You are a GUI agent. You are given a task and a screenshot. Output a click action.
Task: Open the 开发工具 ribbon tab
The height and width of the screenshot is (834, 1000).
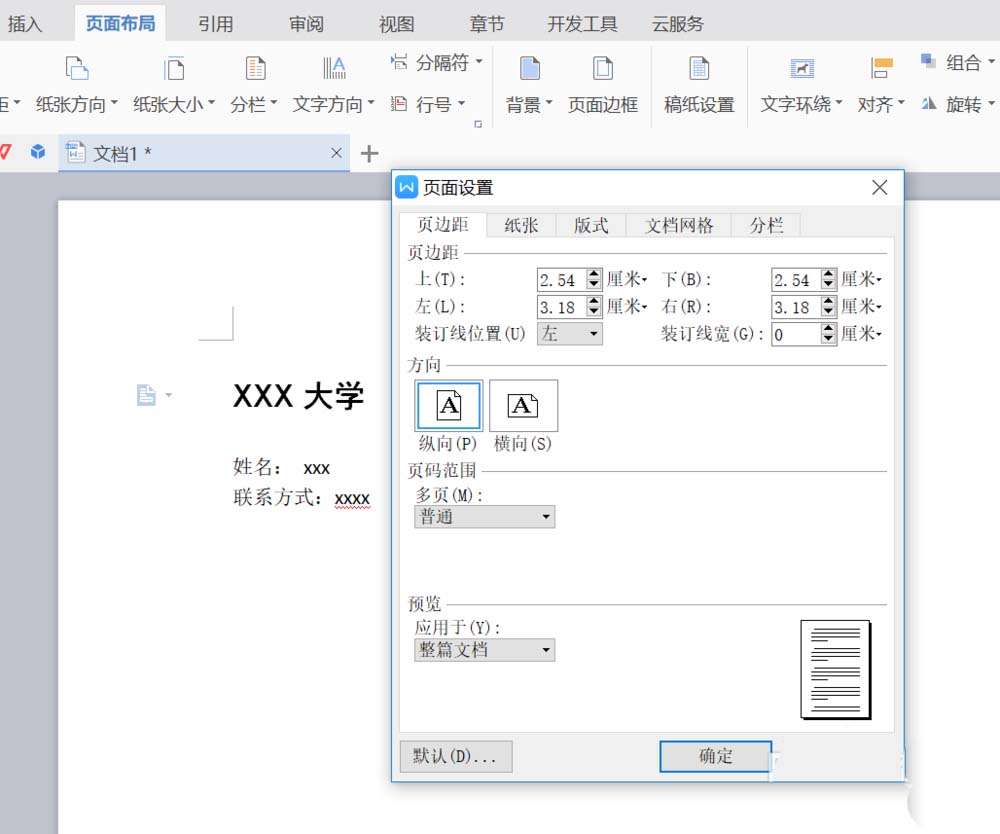pyautogui.click(x=582, y=24)
